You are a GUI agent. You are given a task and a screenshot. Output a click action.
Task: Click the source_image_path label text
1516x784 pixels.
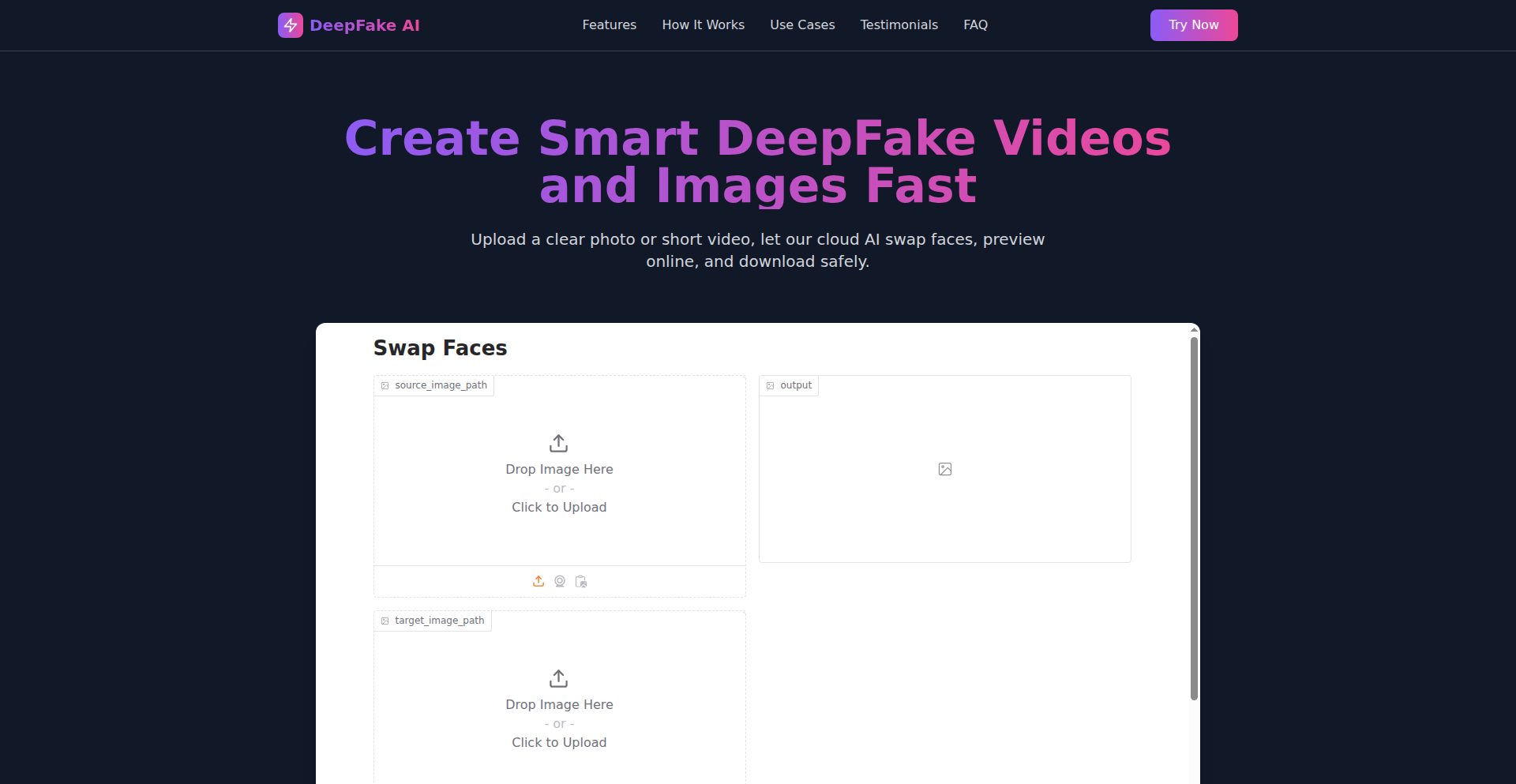coord(441,385)
